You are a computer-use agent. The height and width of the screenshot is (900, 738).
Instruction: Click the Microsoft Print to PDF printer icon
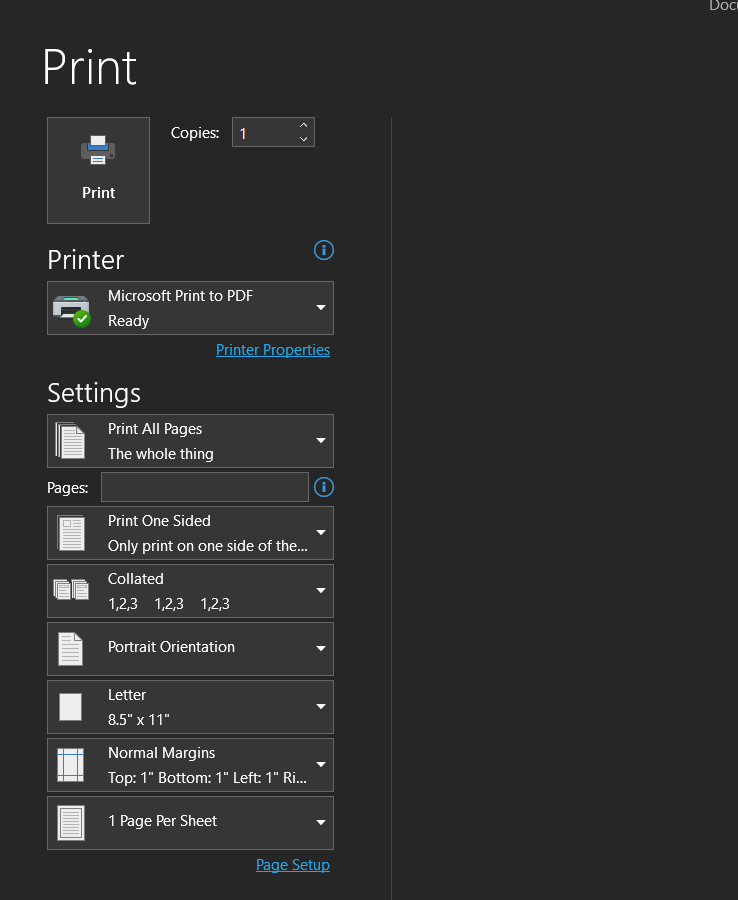pos(71,309)
